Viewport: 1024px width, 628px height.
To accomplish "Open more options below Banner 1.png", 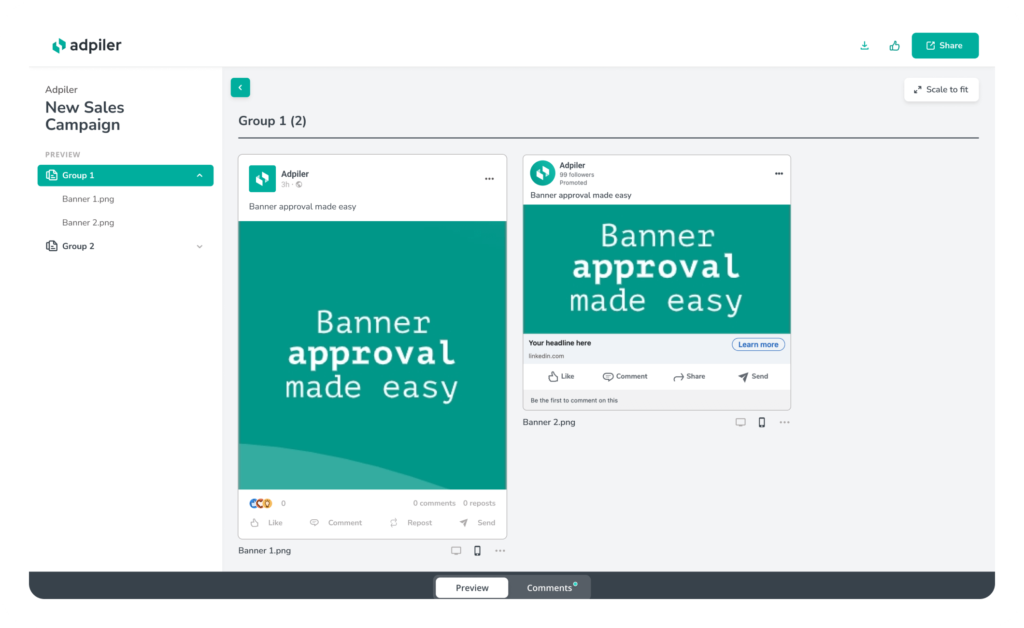I will [500, 551].
